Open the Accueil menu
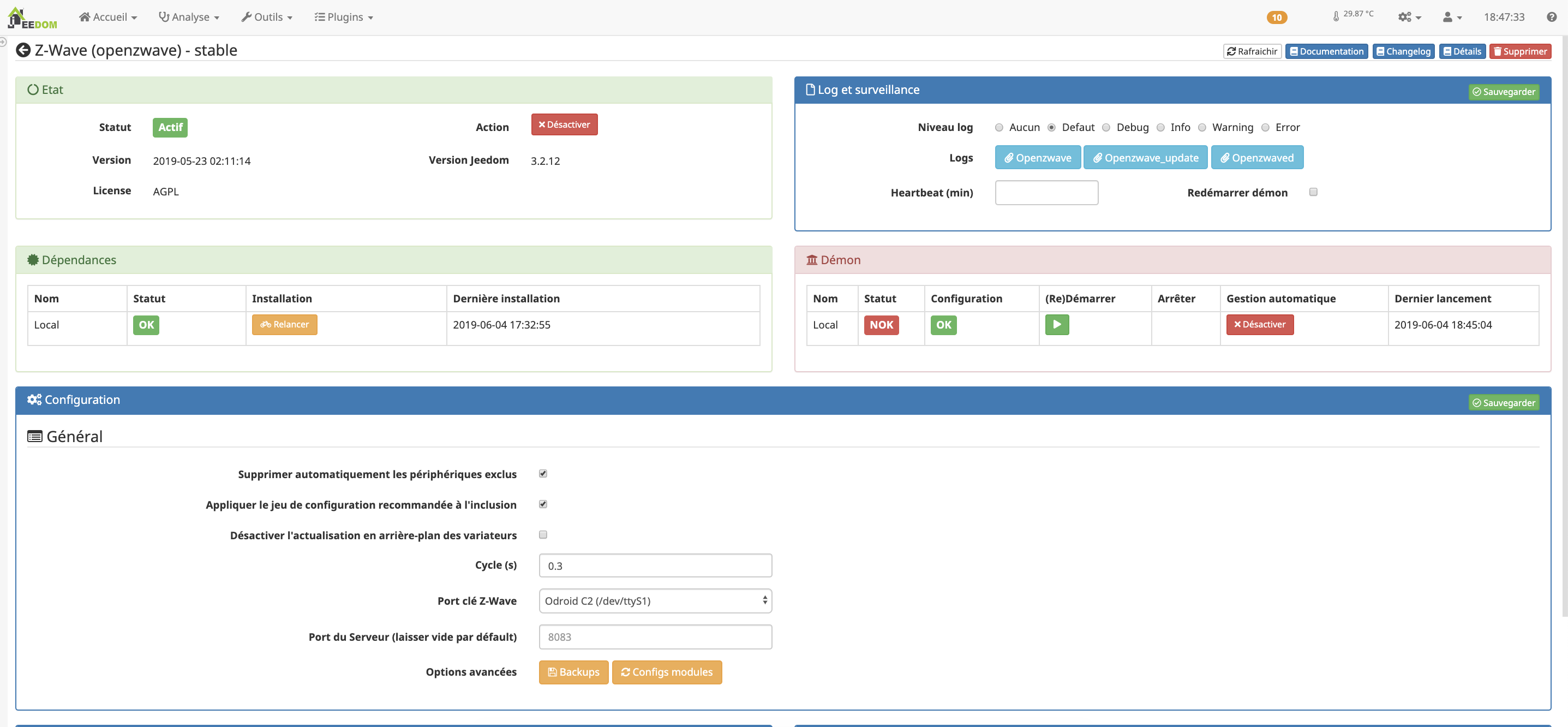Screen dimensions: 1568x727 pos(109,17)
